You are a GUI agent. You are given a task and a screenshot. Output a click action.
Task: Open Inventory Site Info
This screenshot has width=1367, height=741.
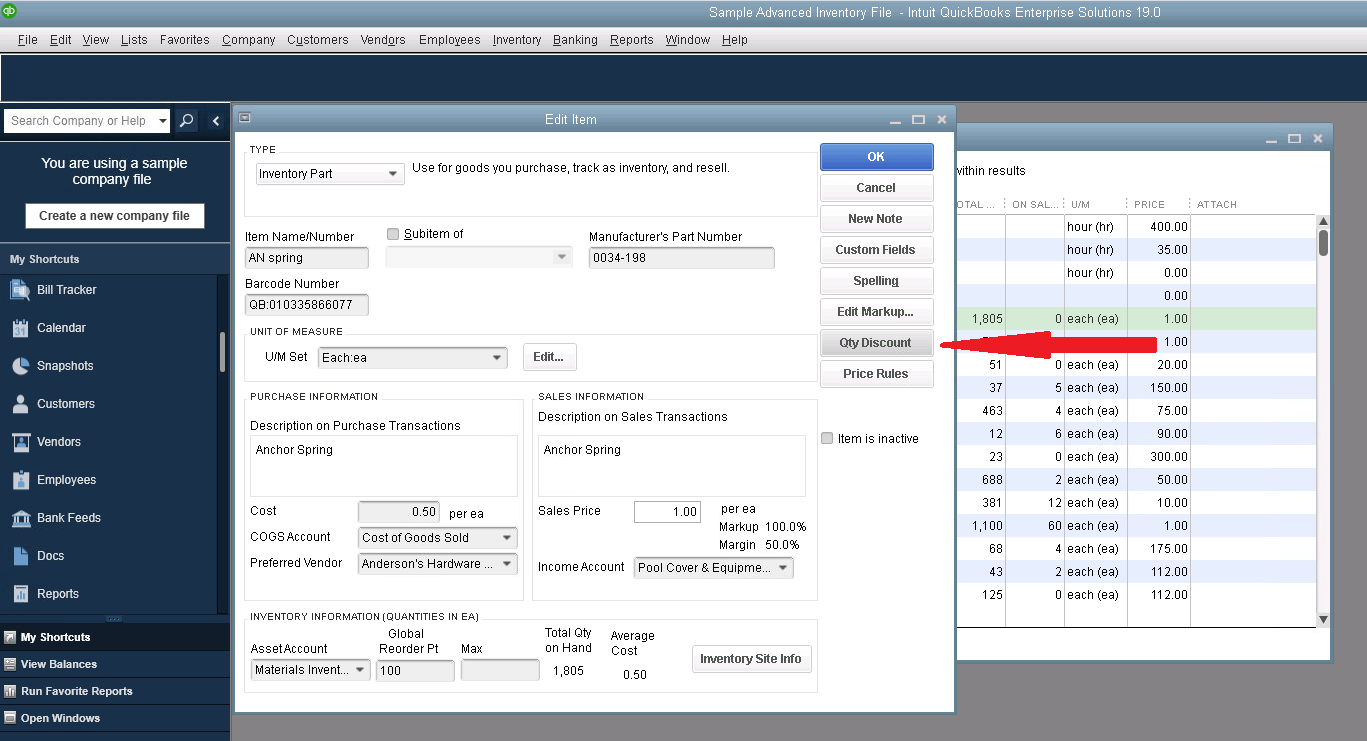pos(751,659)
